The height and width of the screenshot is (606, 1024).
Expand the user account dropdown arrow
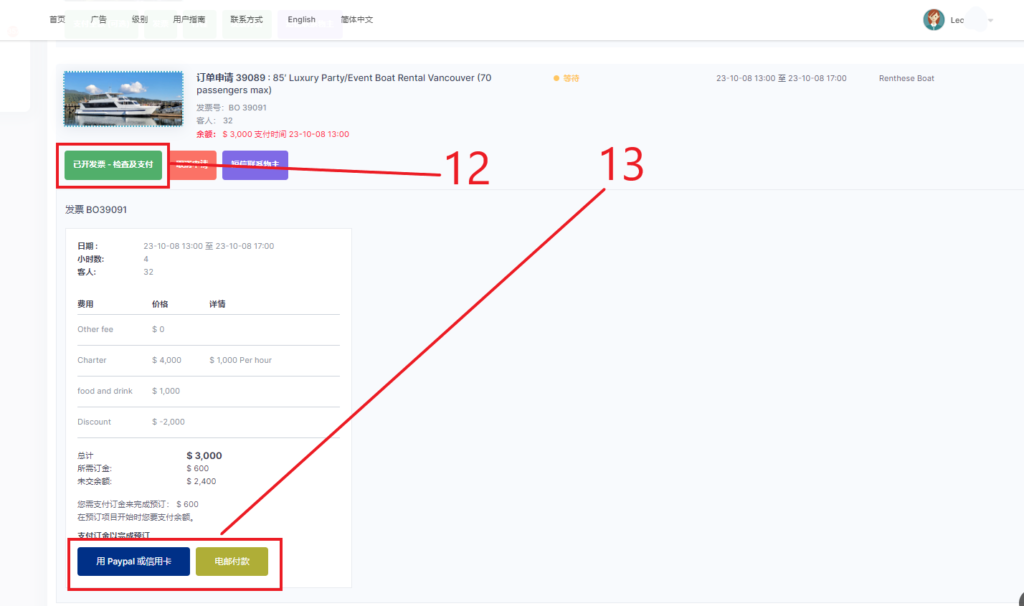point(990,20)
